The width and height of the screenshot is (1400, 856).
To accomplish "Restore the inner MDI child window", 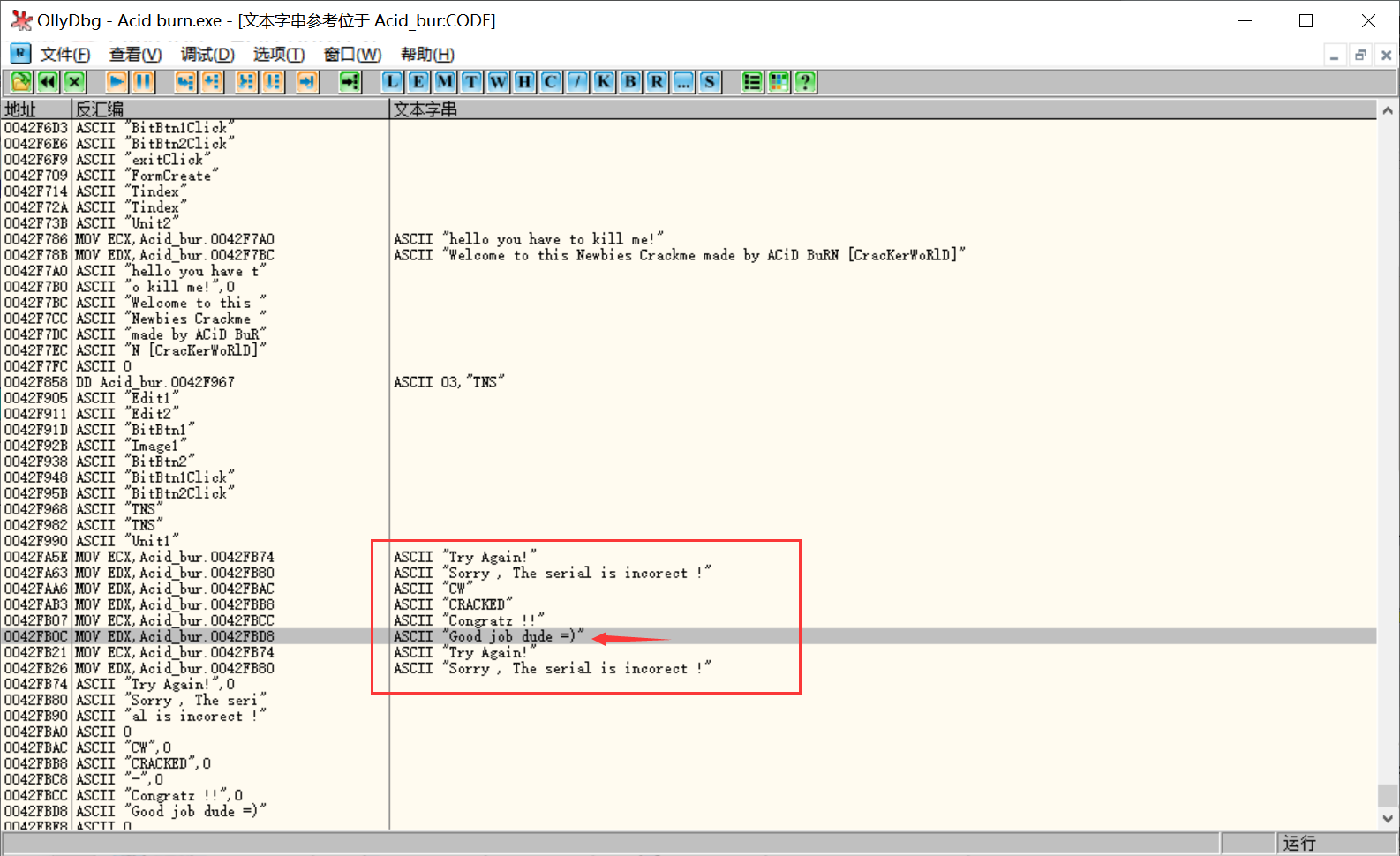I will coord(1360,55).
